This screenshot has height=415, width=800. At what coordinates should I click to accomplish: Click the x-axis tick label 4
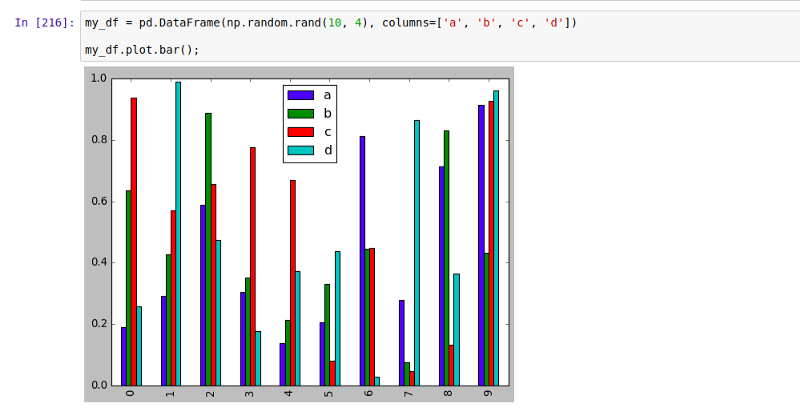point(289,393)
